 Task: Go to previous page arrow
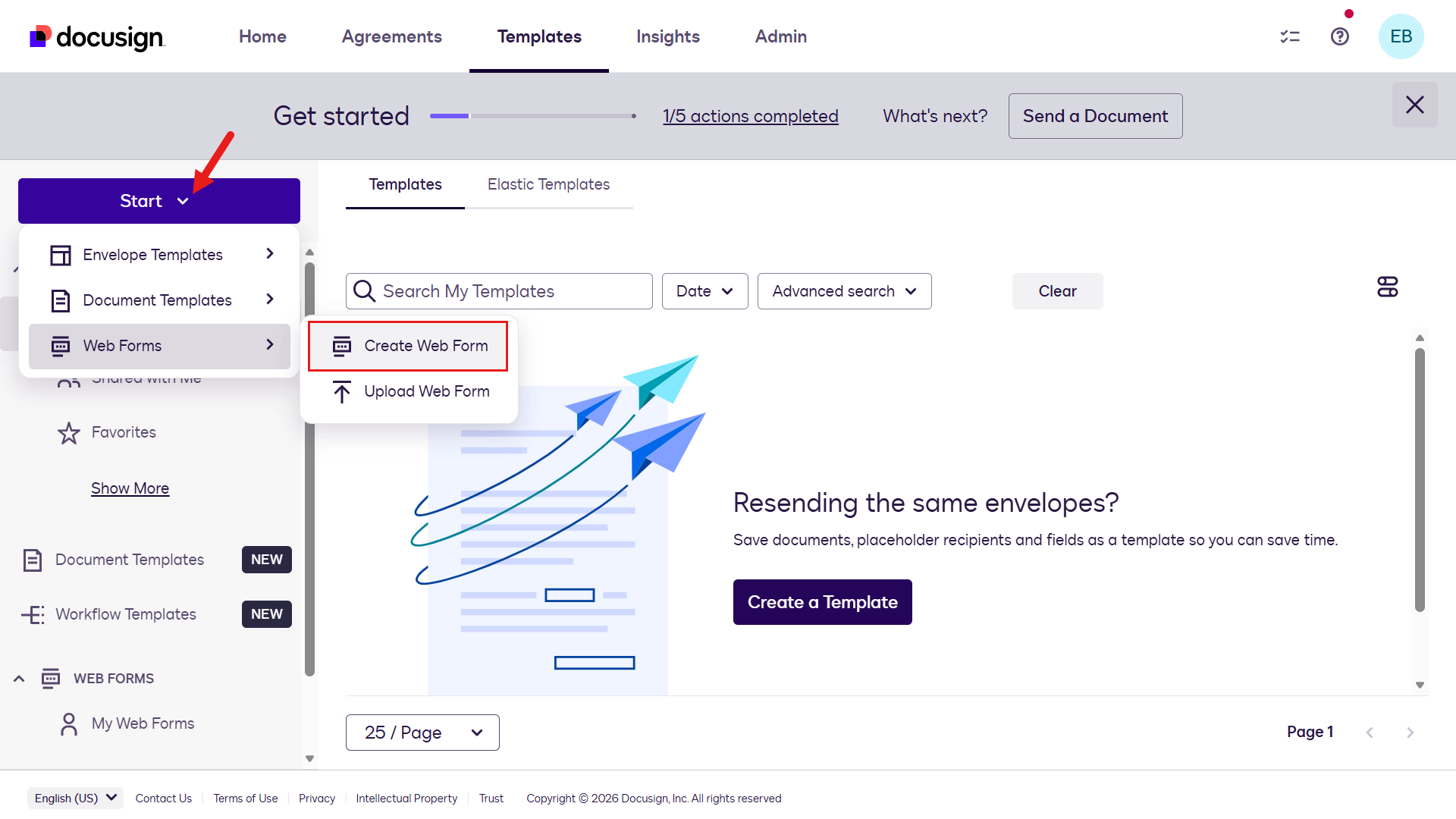click(1370, 732)
